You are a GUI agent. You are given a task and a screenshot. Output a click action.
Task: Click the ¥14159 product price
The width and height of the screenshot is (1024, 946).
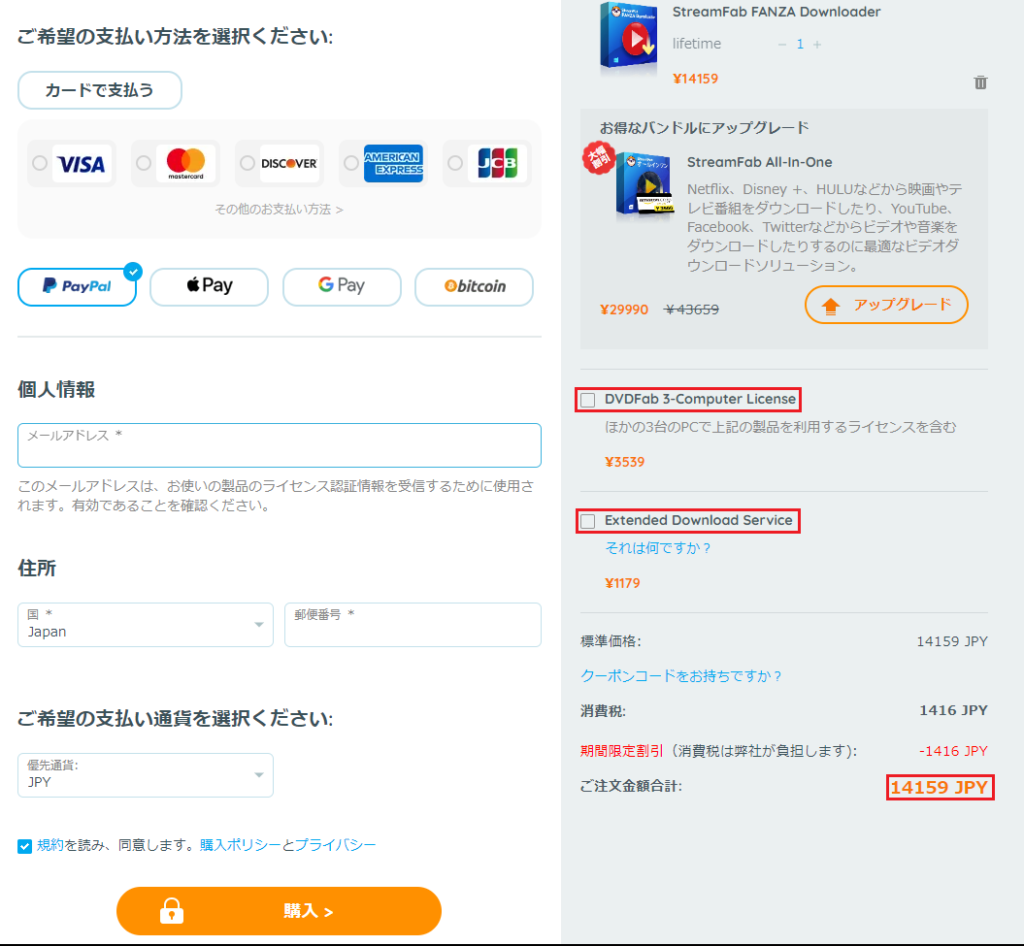click(x=696, y=79)
